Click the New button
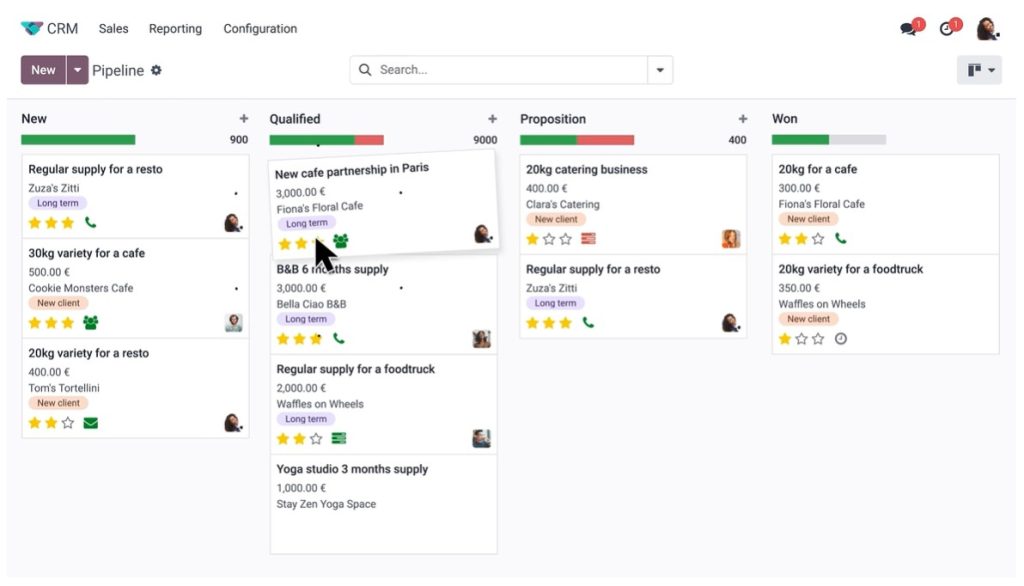Image resolution: width=1024 pixels, height=586 pixels. click(42, 69)
